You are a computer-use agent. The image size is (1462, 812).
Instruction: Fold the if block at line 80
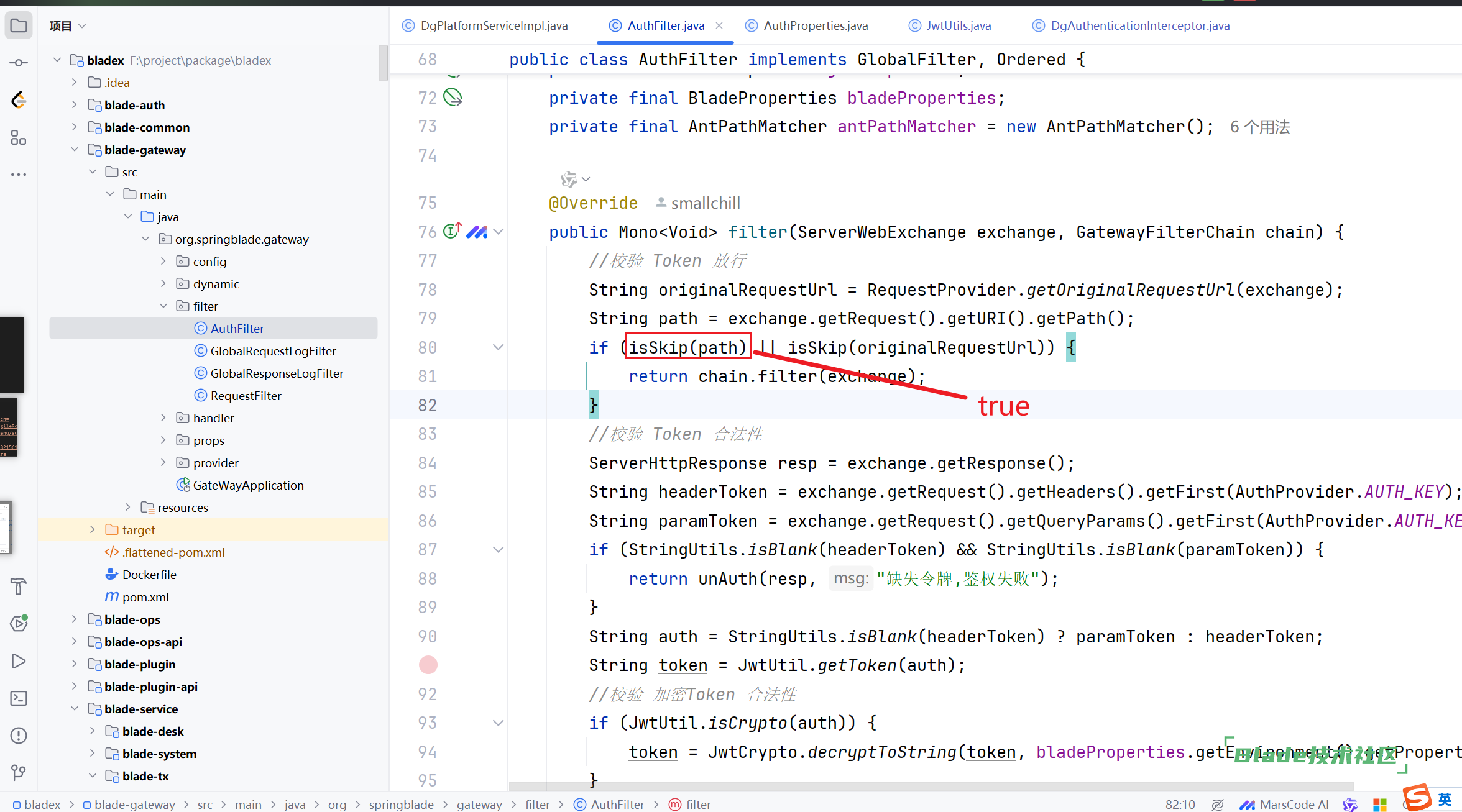pyautogui.click(x=498, y=347)
